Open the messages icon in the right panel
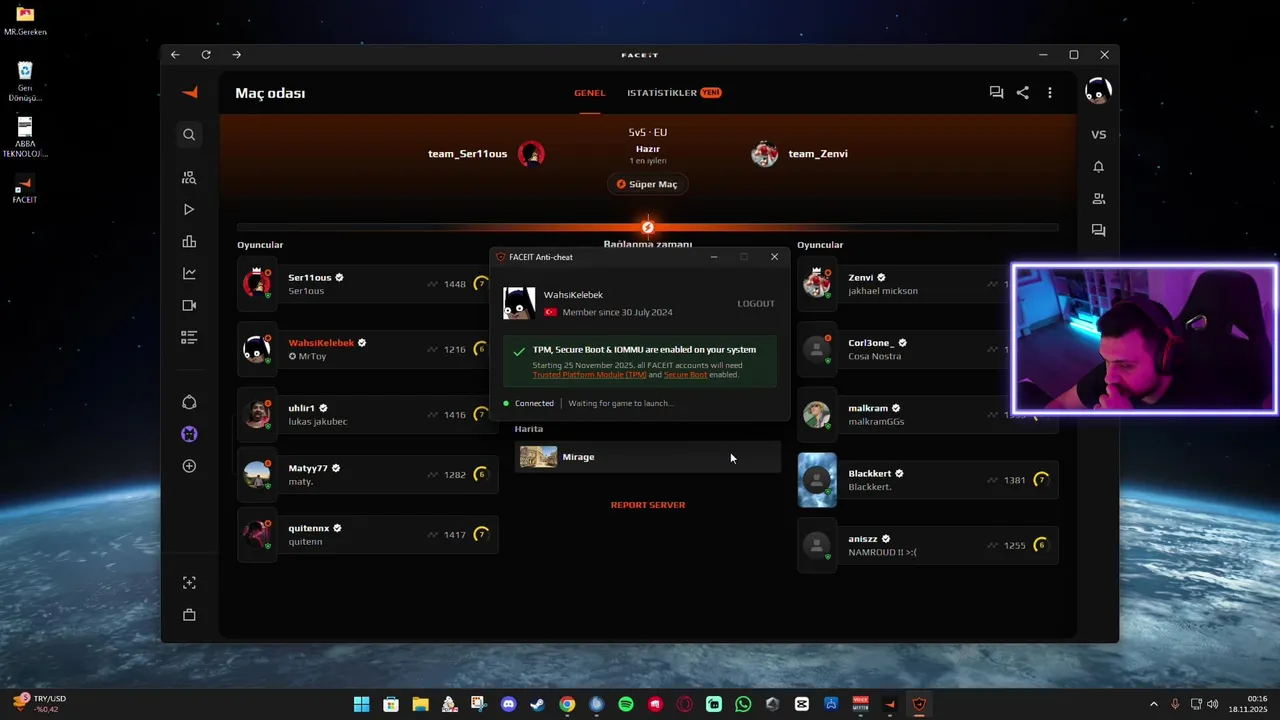This screenshot has height=720, width=1280. coord(1098,230)
